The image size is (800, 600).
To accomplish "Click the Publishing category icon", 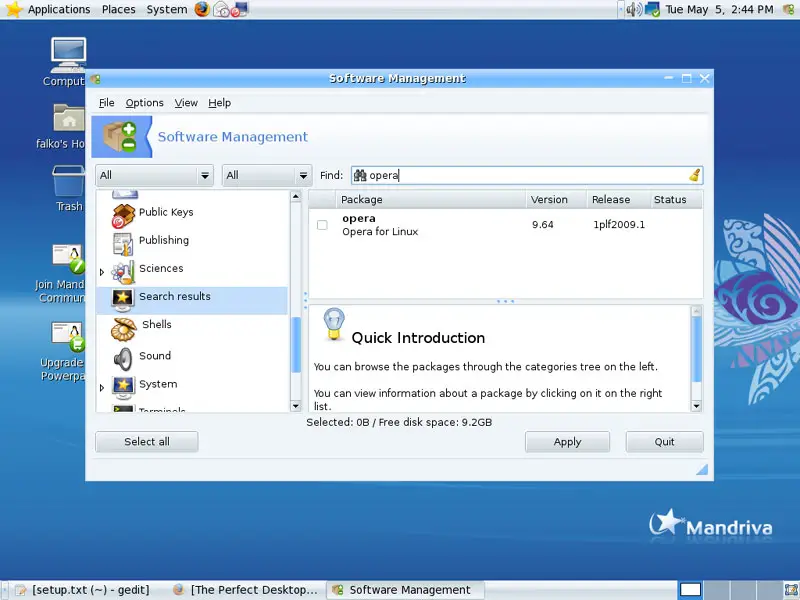I will coord(123,244).
